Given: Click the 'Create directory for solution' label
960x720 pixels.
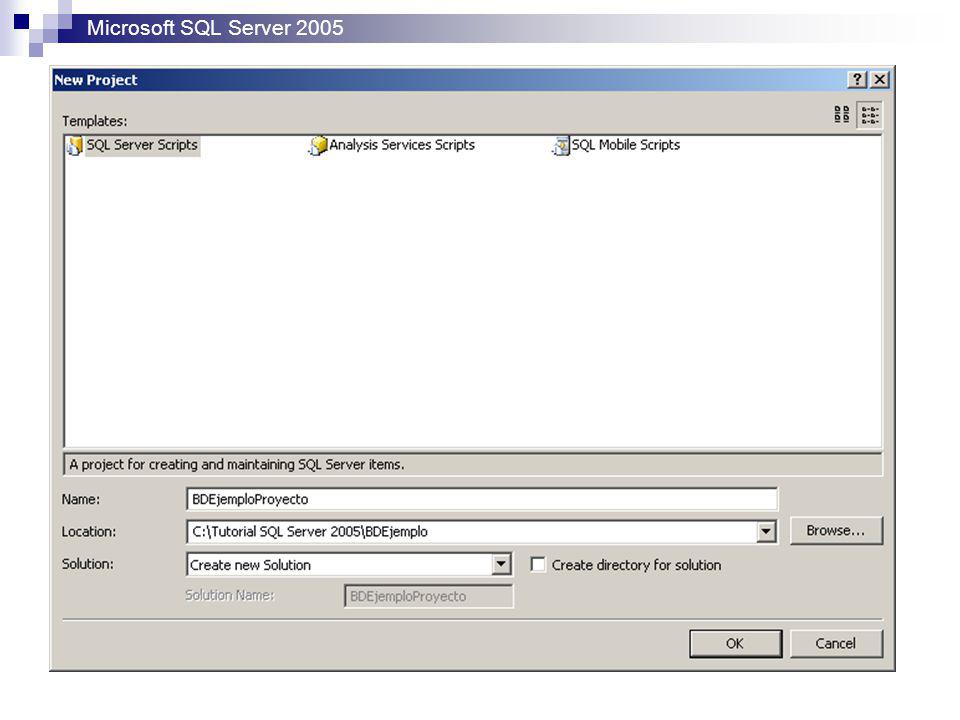Looking at the screenshot, I should point(636,565).
